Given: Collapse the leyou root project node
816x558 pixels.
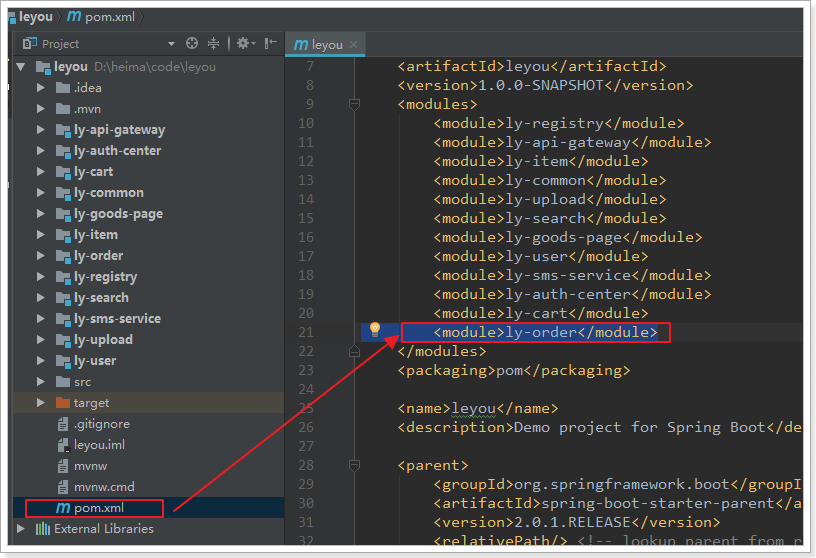Looking at the screenshot, I should click(x=21, y=67).
